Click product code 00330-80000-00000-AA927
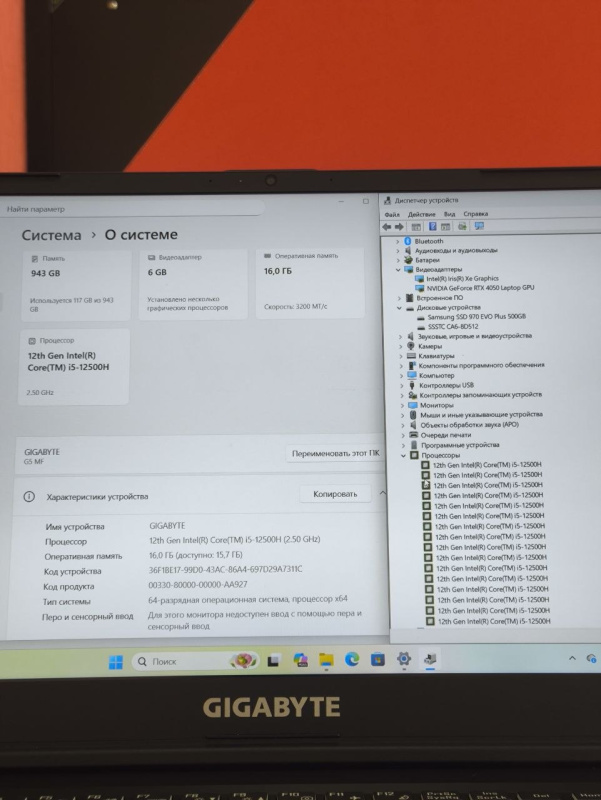This screenshot has height=800, width=601. click(198, 585)
